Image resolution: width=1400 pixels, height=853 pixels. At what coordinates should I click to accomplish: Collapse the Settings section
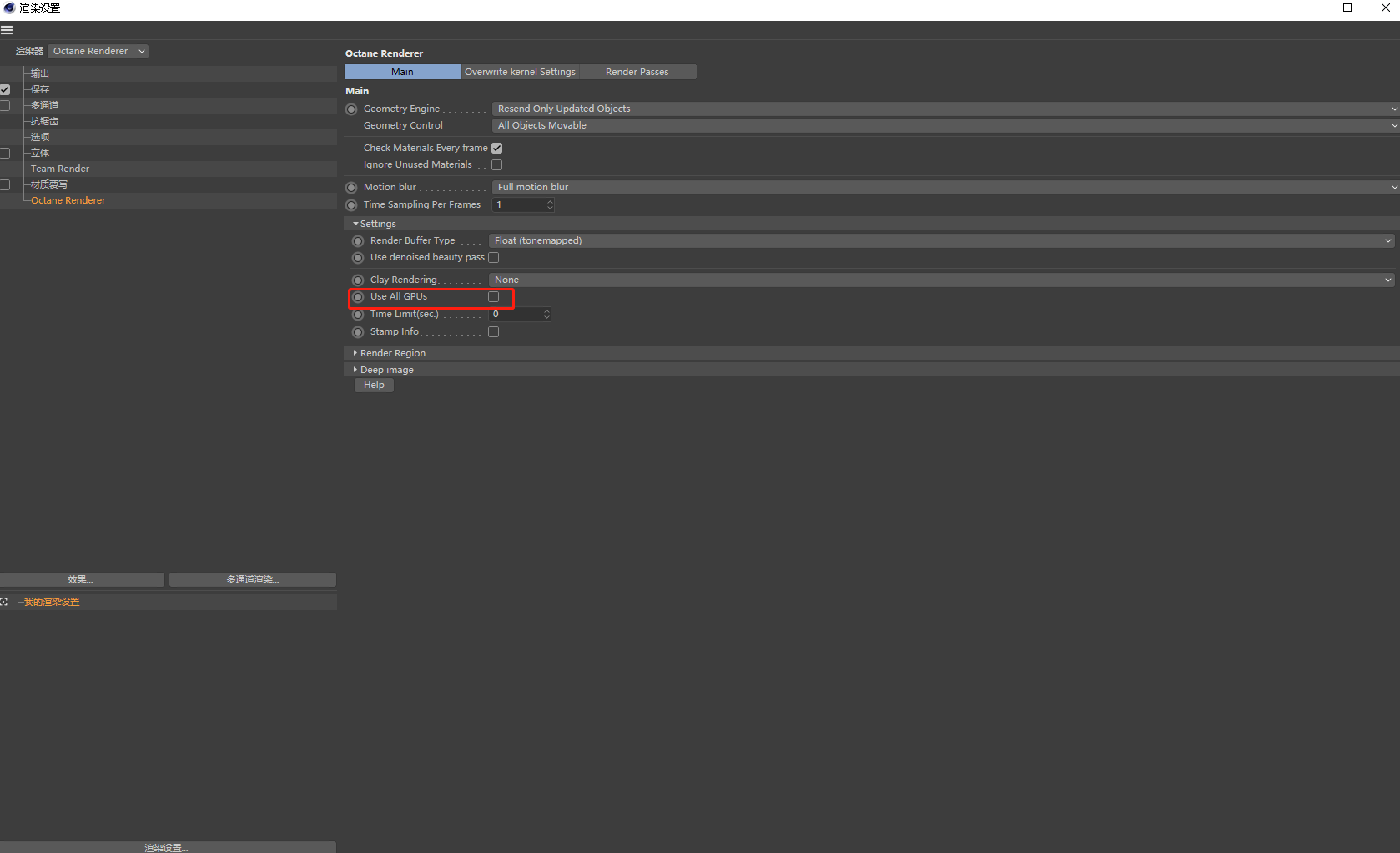pos(355,224)
